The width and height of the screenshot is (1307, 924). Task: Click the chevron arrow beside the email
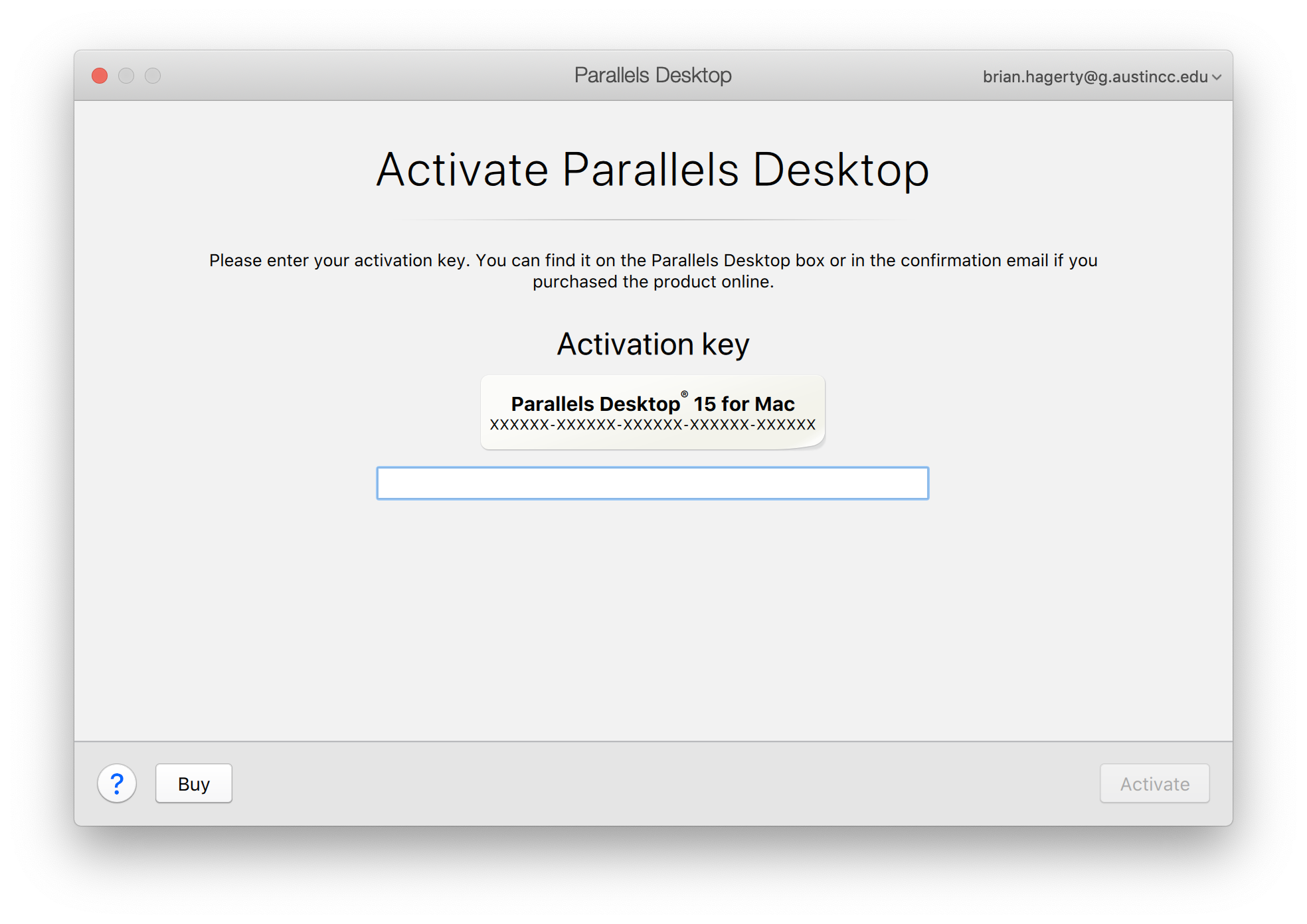(1217, 78)
